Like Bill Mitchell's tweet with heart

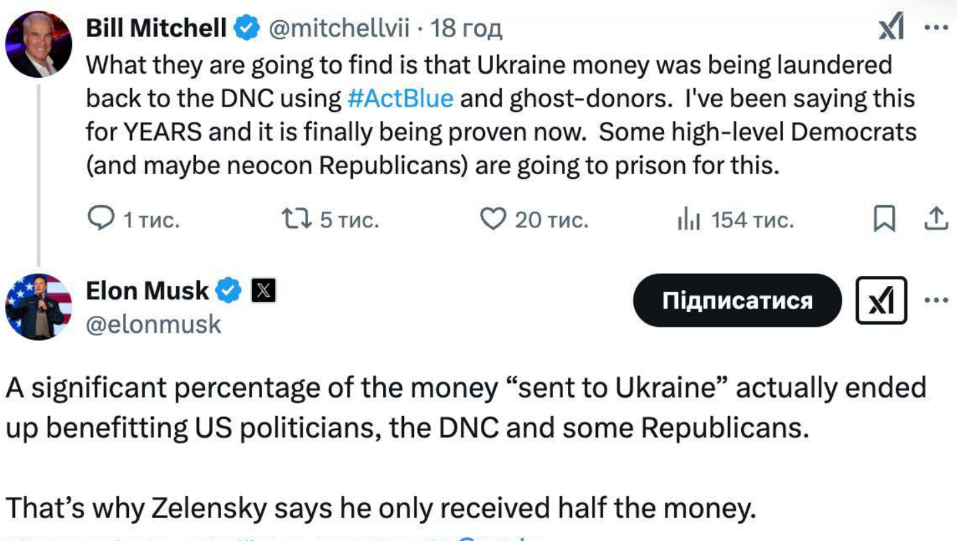click(x=493, y=219)
